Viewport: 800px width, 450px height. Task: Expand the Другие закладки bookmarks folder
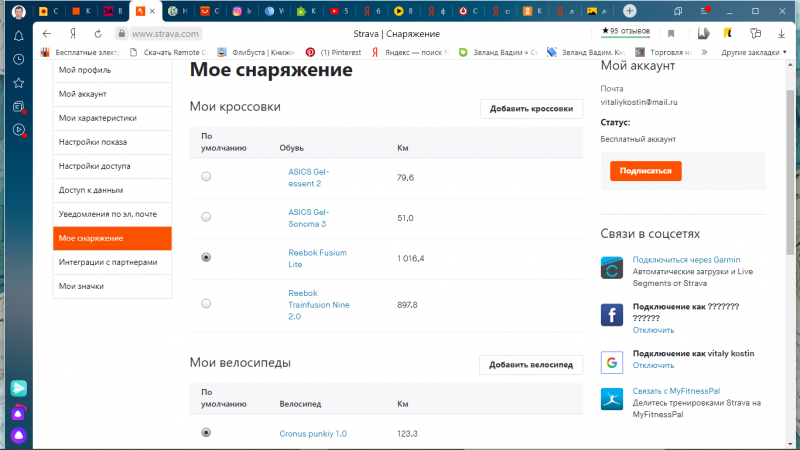pyautogui.click(x=754, y=52)
